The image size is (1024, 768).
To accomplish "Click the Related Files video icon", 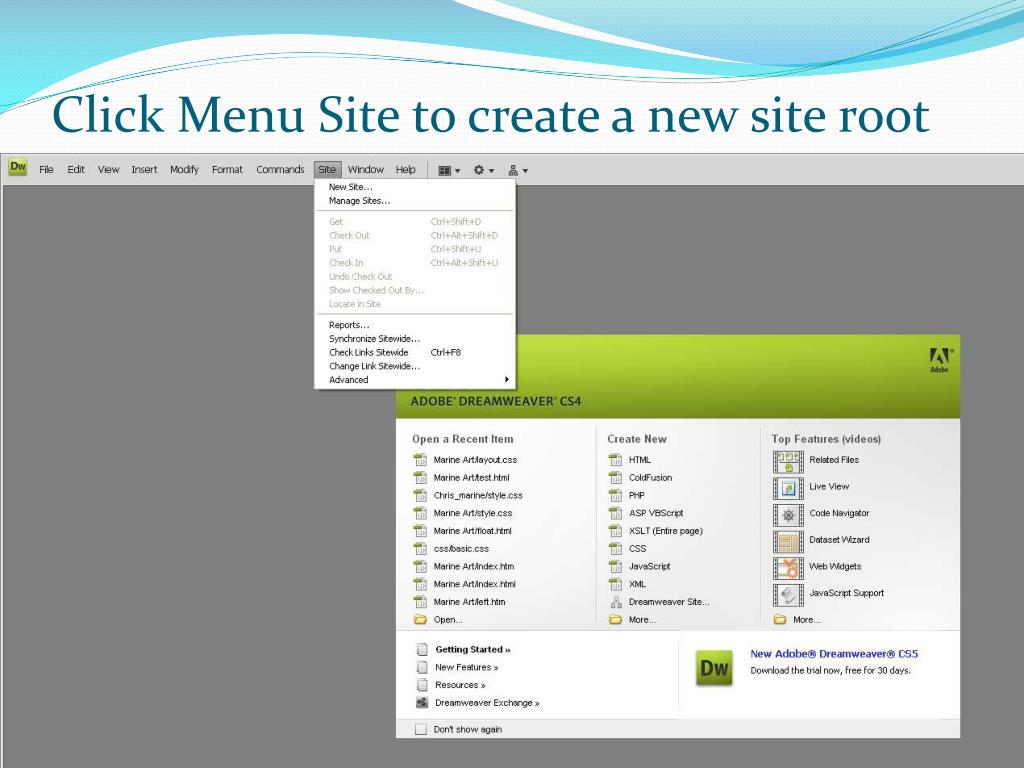I will click(788, 462).
